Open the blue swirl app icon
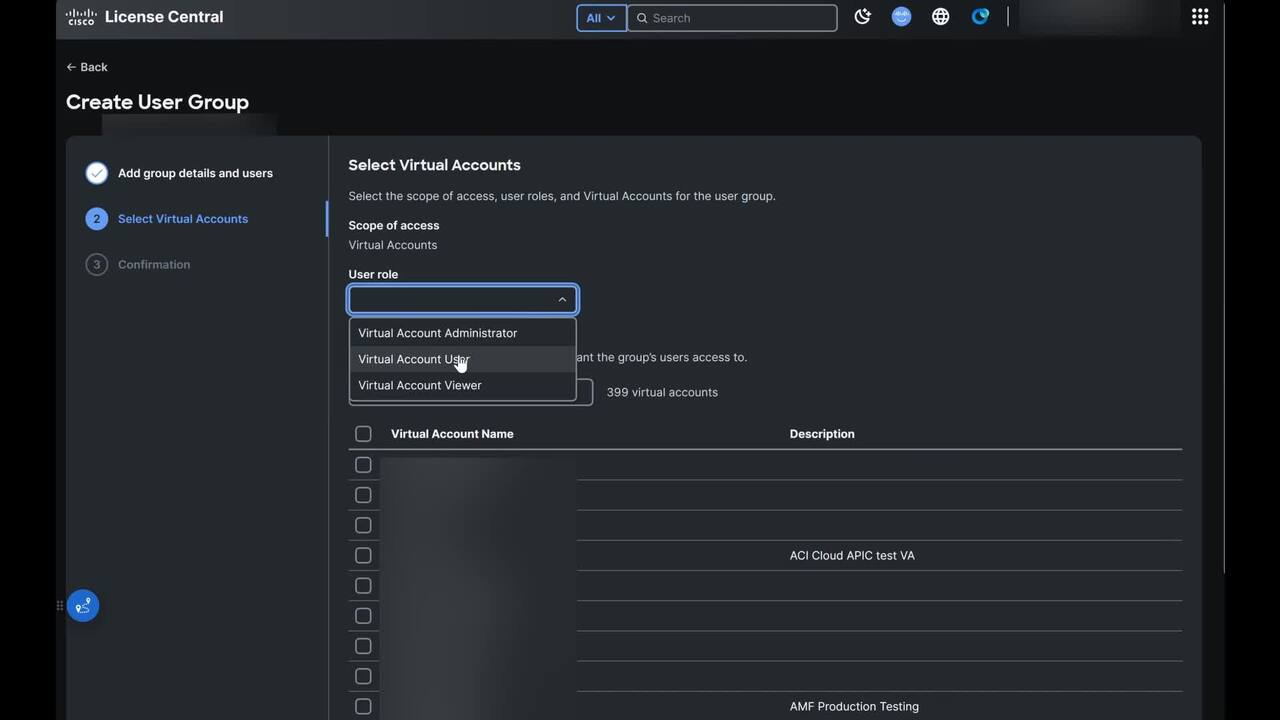 tap(980, 17)
